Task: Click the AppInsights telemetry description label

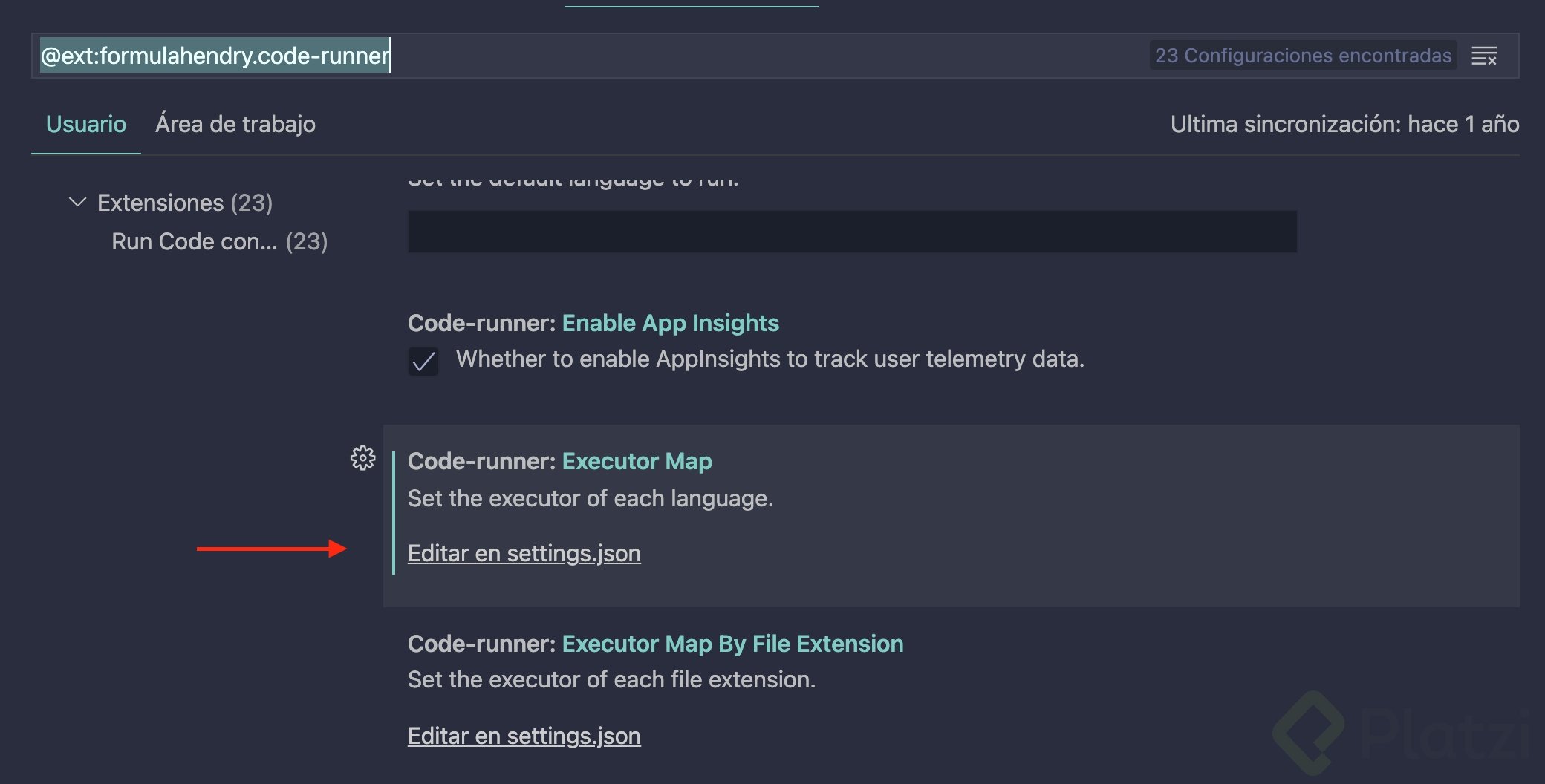Action: [x=770, y=359]
